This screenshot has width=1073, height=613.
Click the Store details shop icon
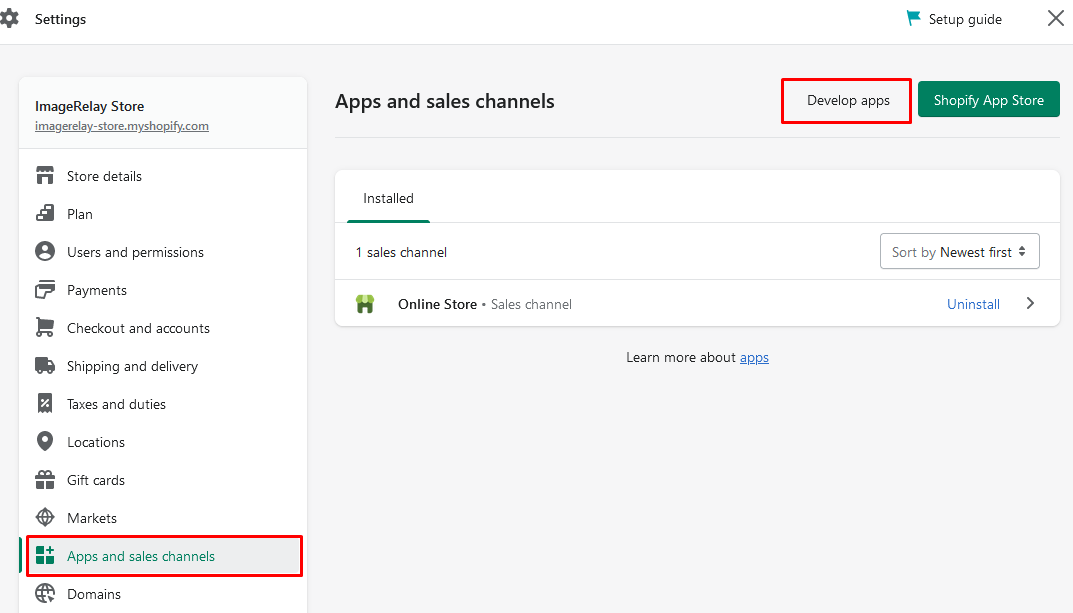[44, 176]
